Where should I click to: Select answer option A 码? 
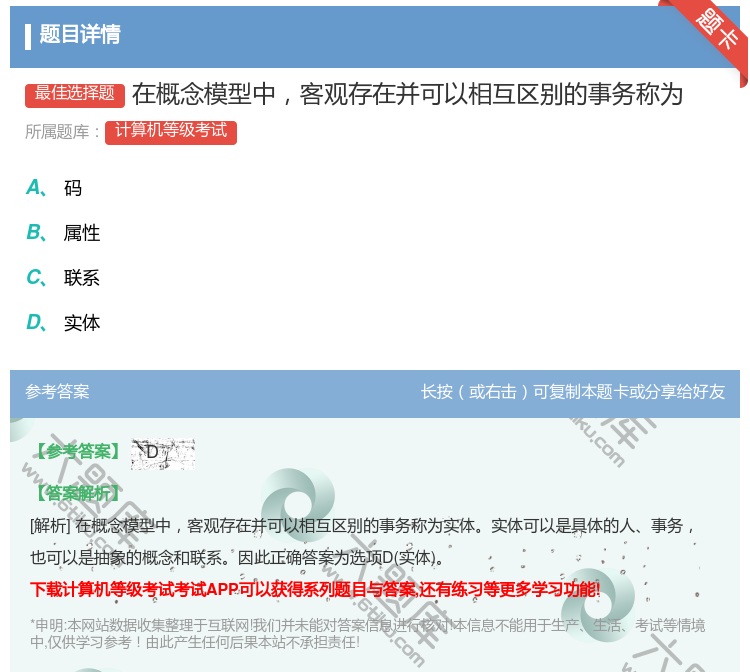pos(54,188)
